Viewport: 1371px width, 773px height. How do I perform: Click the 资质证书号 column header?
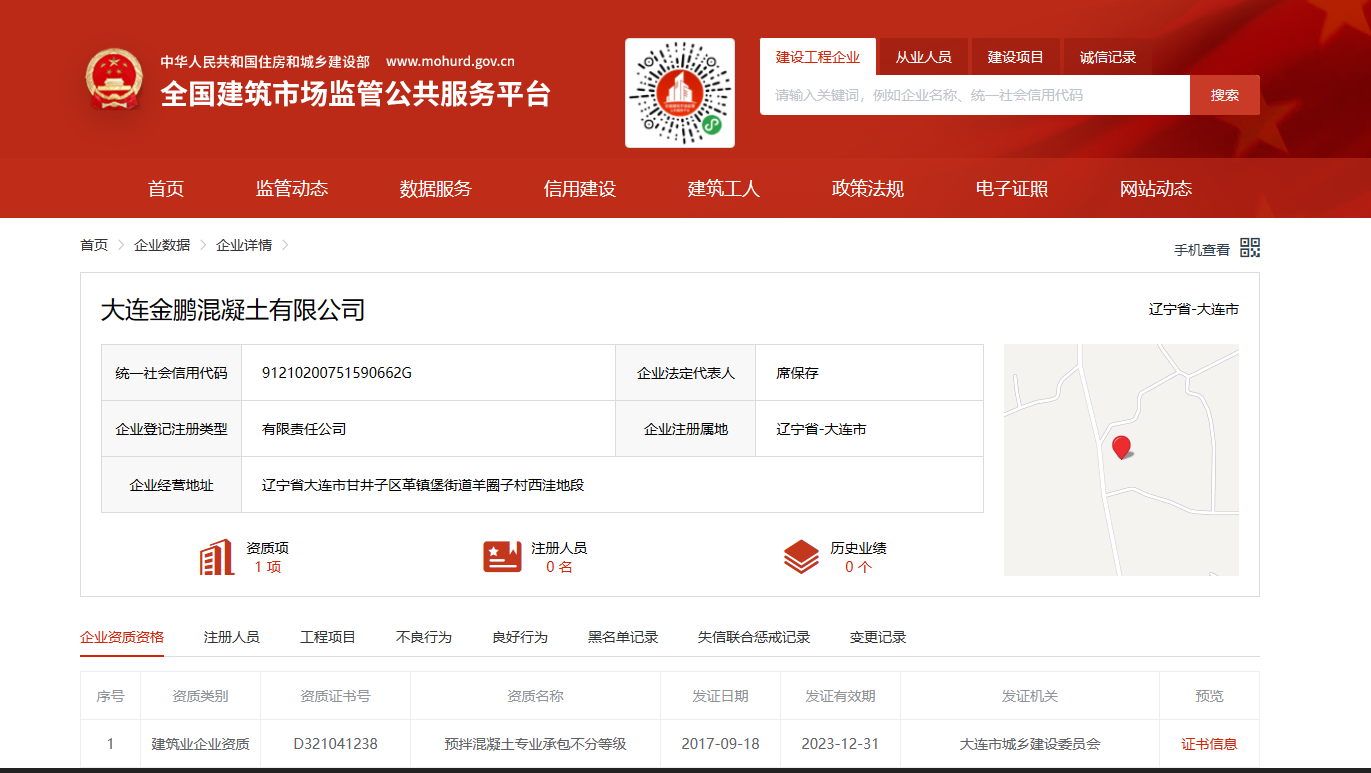pyautogui.click(x=335, y=696)
